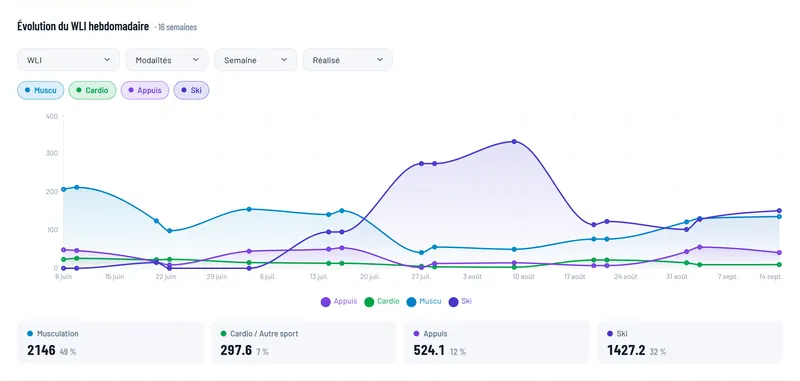The image size is (800, 381).
Task: Click the blue Muscu legend circle
Action: tap(411, 301)
